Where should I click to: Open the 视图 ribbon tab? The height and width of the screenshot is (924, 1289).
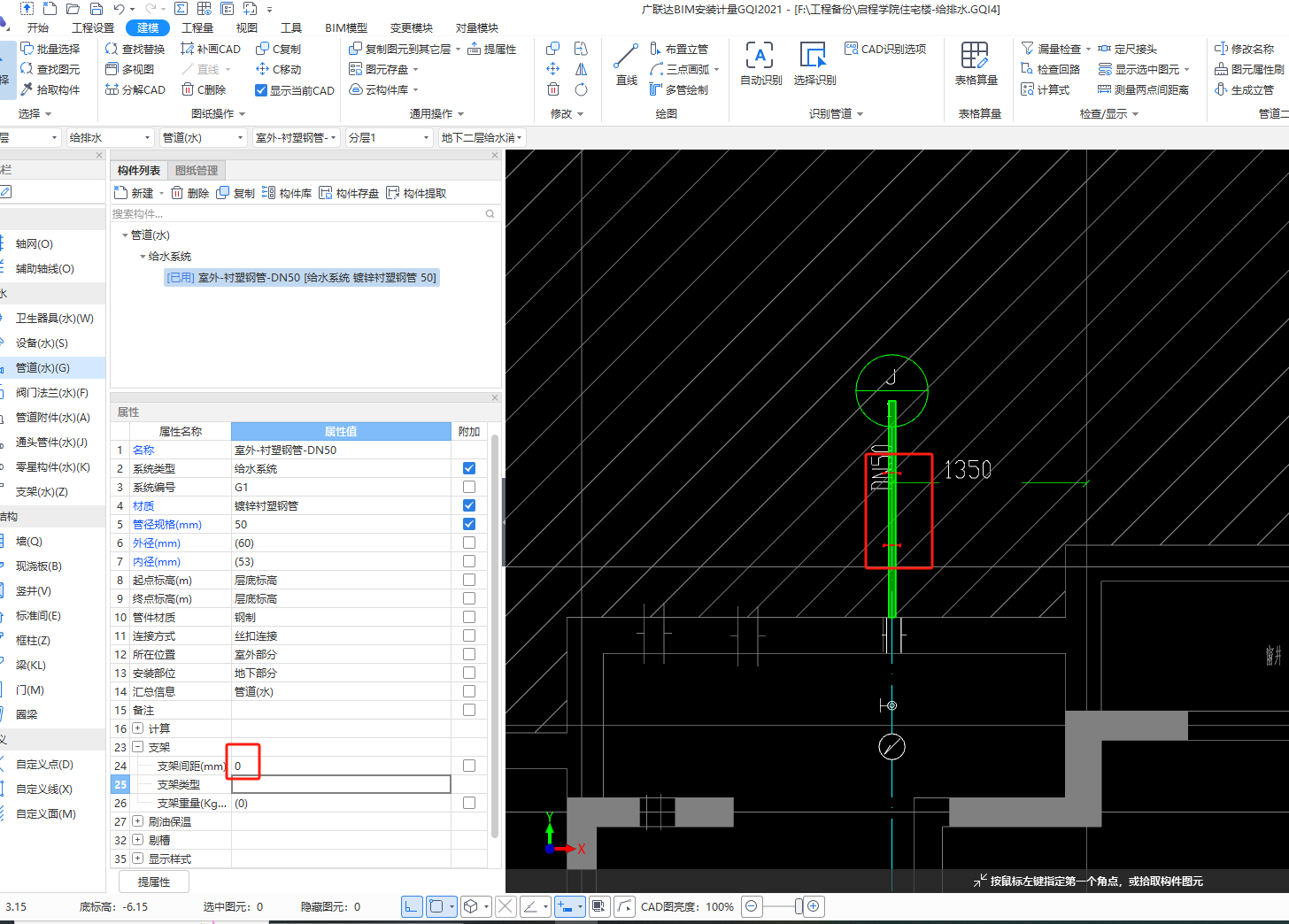pyautogui.click(x=247, y=27)
